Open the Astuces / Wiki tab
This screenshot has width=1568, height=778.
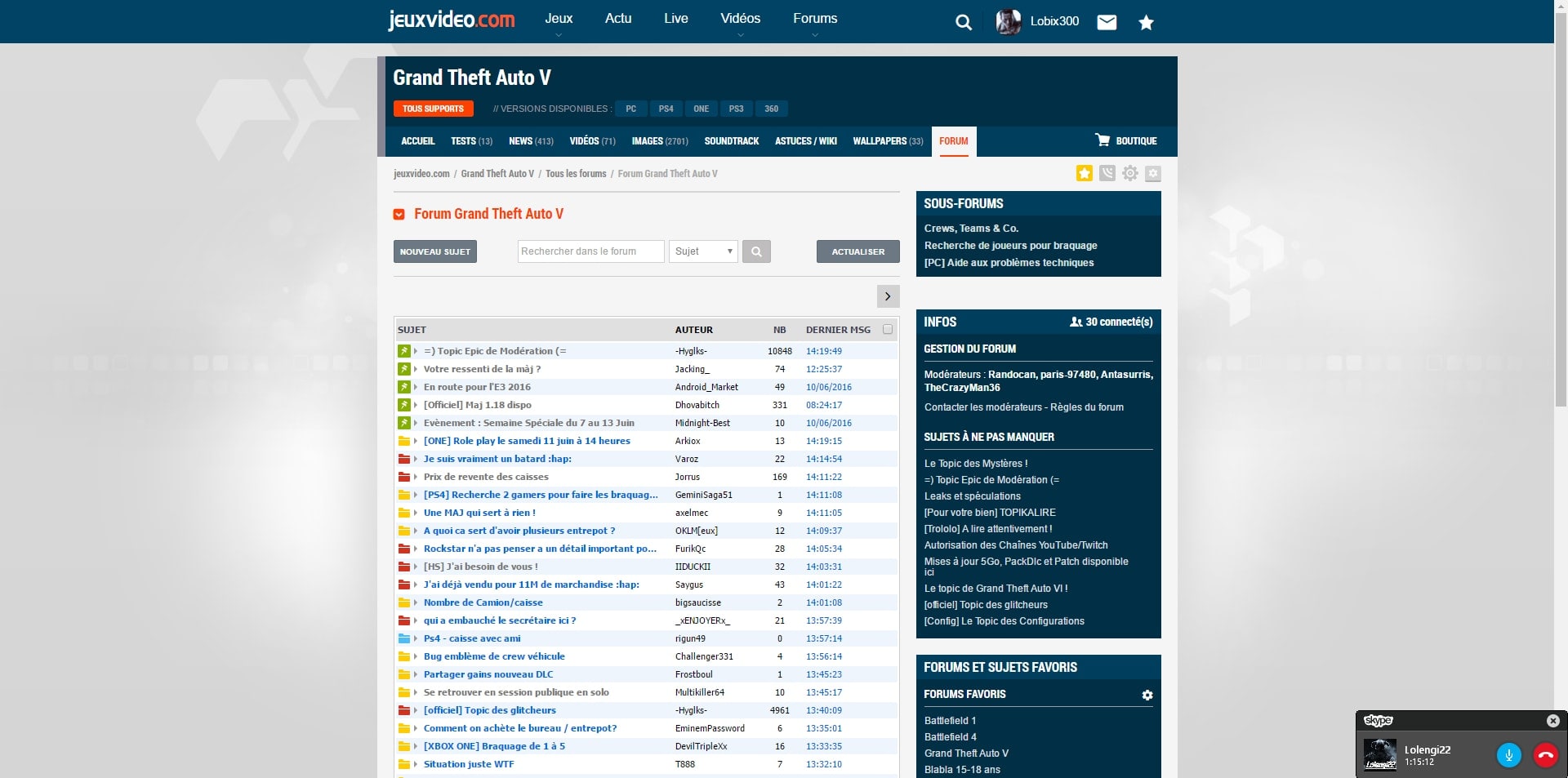tap(806, 141)
